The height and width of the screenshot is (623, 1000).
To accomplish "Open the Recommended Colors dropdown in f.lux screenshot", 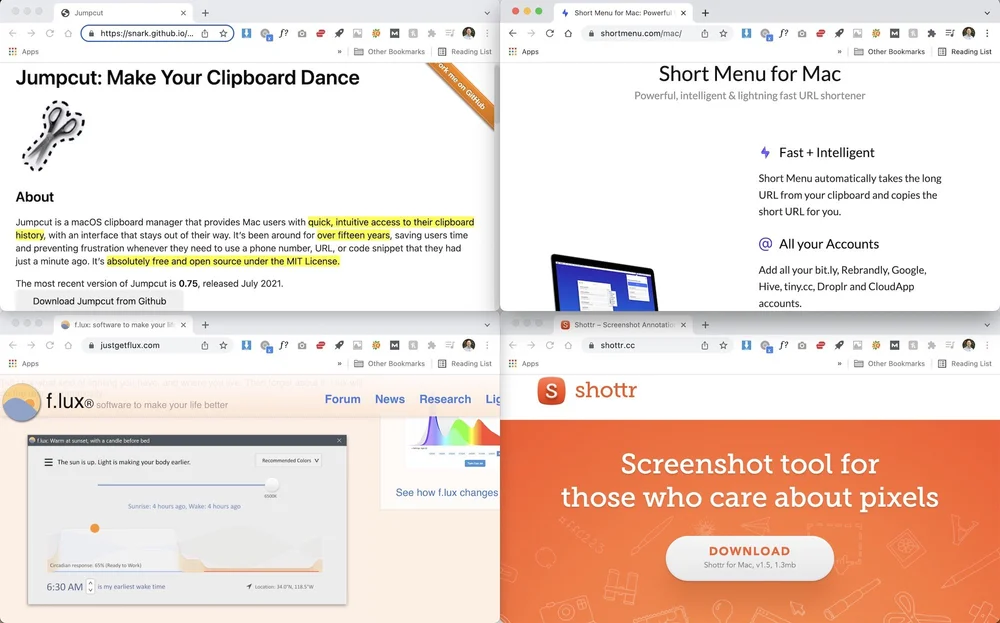I will pyautogui.click(x=288, y=460).
